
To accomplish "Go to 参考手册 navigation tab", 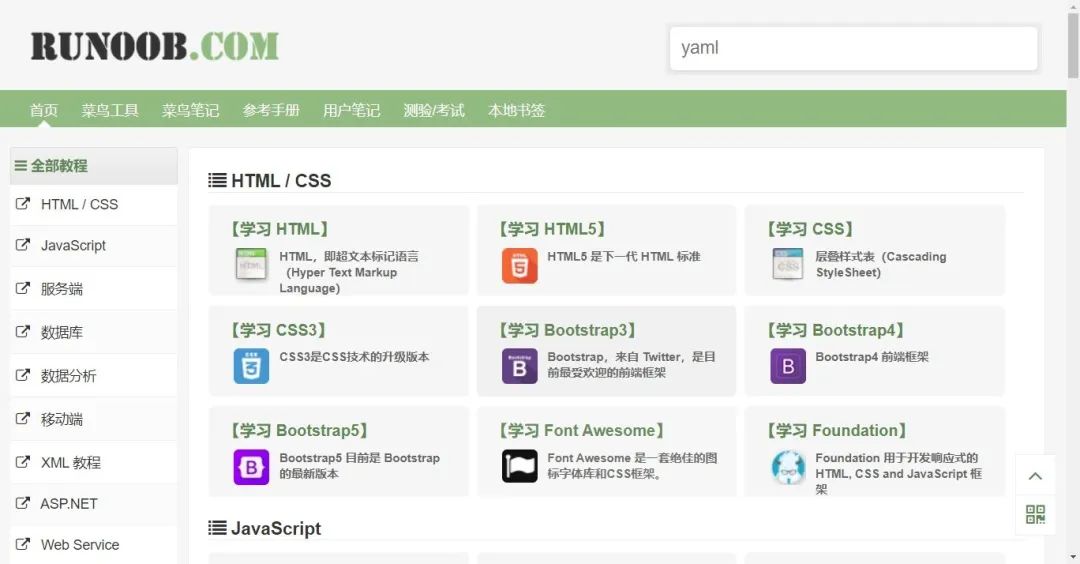I will (x=271, y=110).
